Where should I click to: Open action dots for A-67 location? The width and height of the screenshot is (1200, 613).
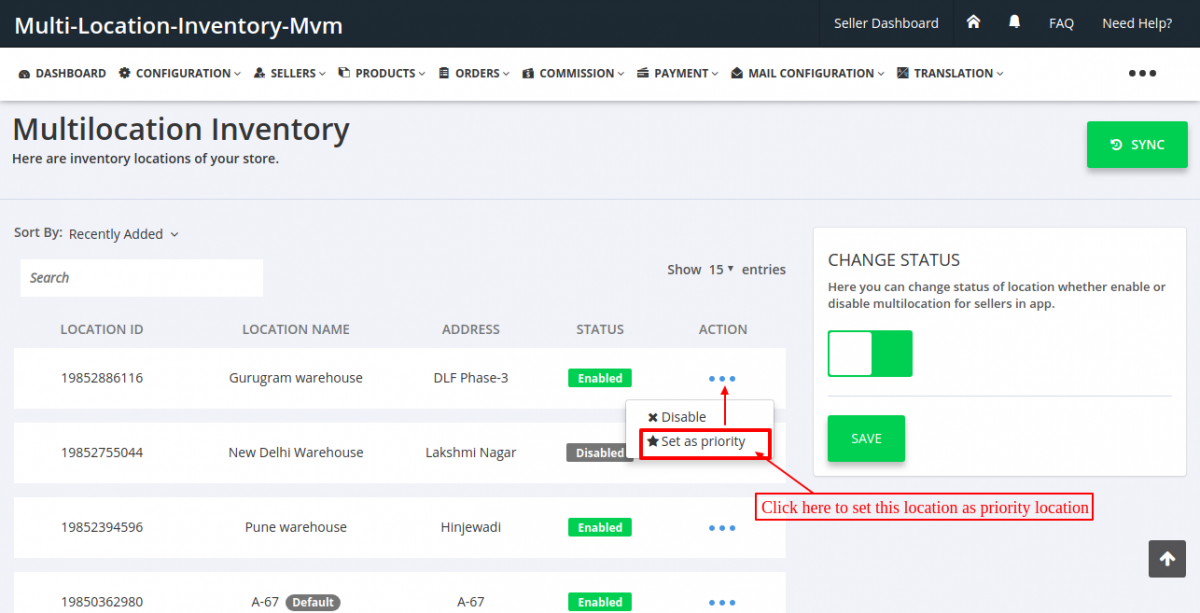(722, 603)
